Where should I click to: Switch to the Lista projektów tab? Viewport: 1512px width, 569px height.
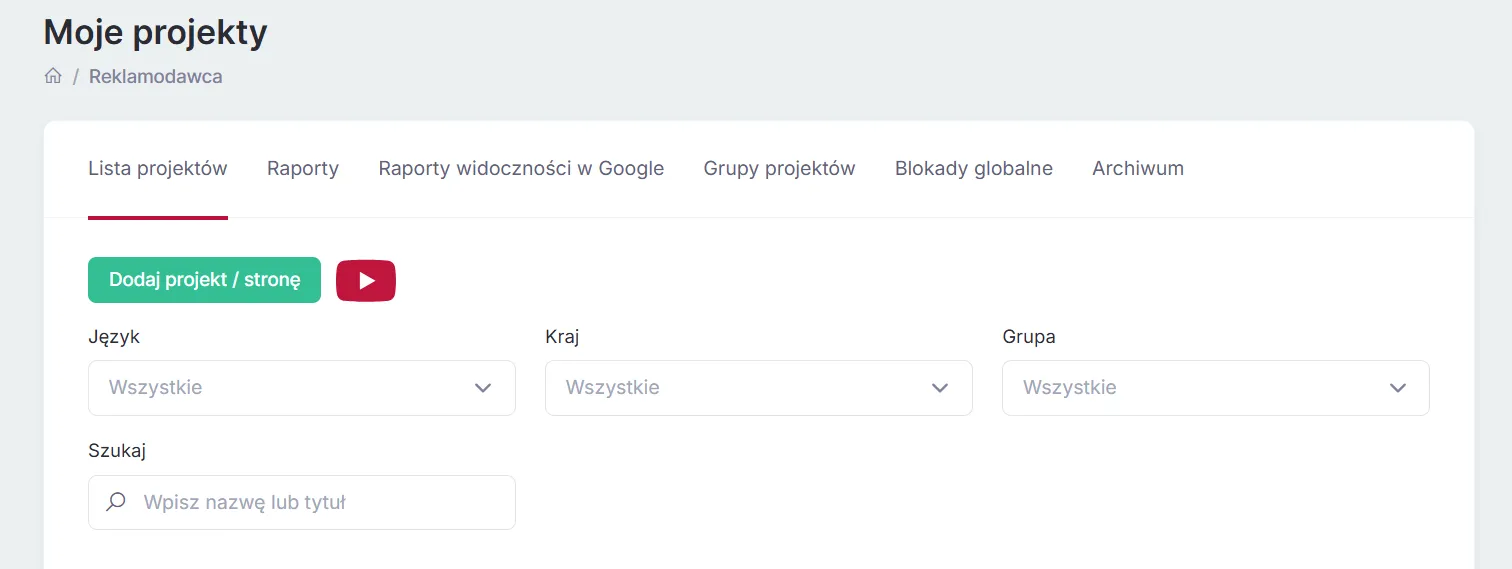click(158, 169)
